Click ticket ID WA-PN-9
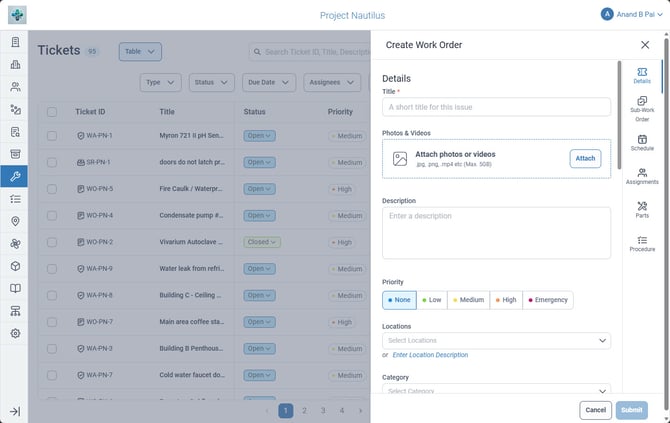The image size is (670, 423). tap(99, 269)
